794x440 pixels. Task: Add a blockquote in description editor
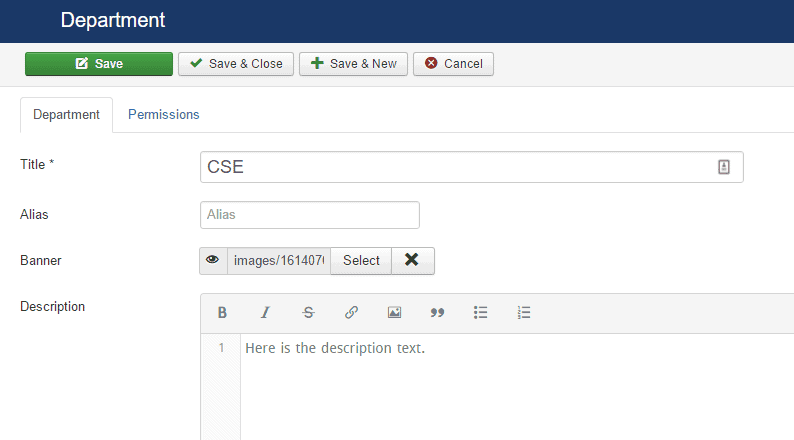(x=437, y=313)
